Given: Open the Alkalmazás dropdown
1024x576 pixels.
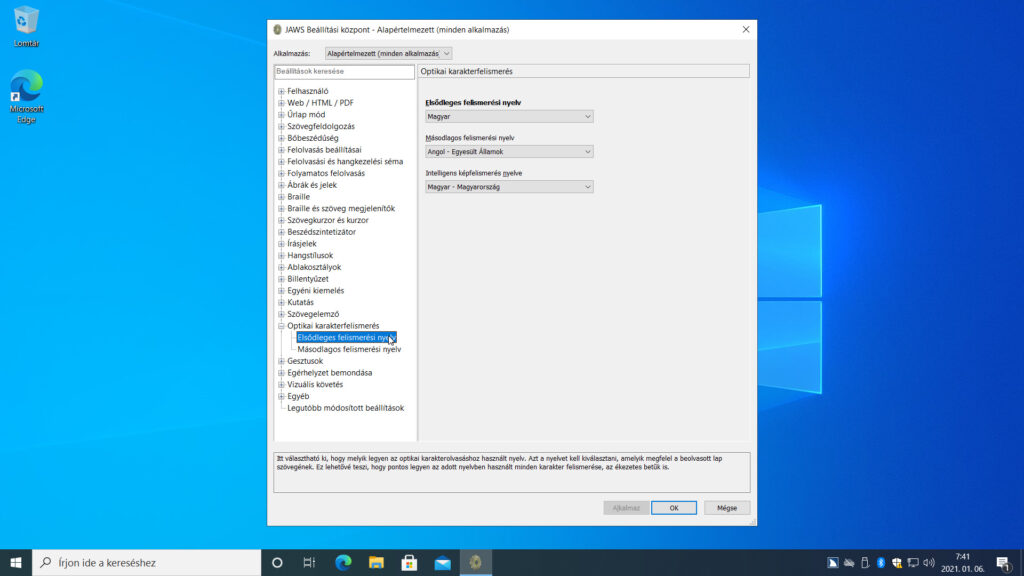Looking at the screenshot, I should click(x=388, y=54).
